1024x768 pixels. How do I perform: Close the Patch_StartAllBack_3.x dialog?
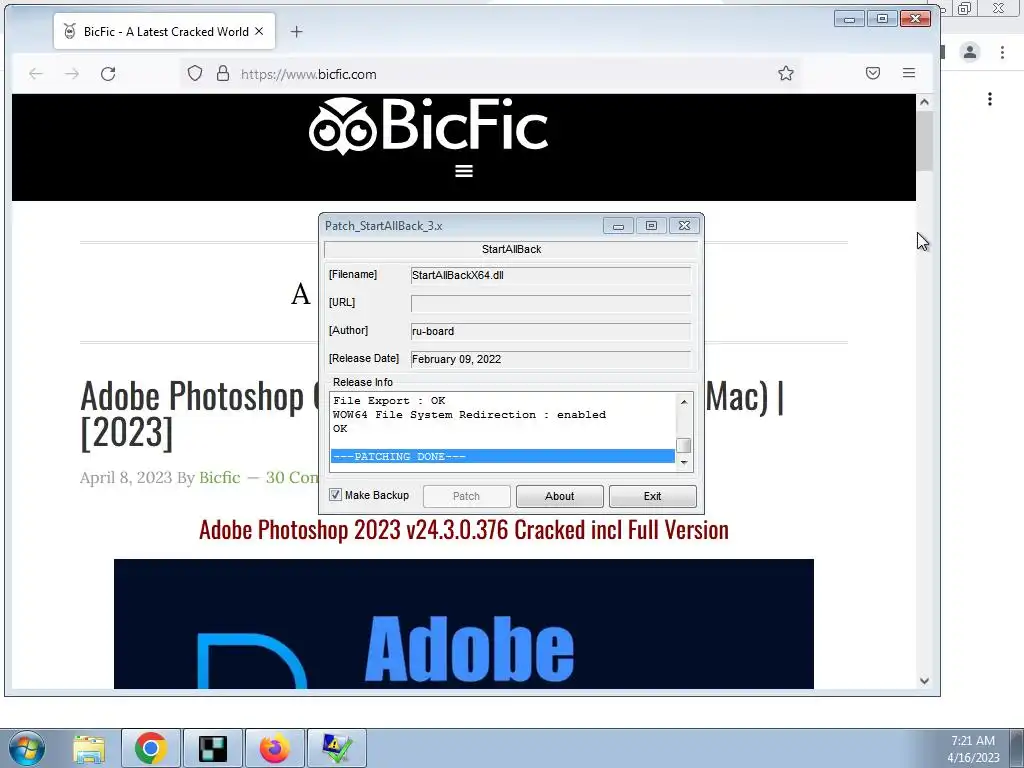click(684, 226)
